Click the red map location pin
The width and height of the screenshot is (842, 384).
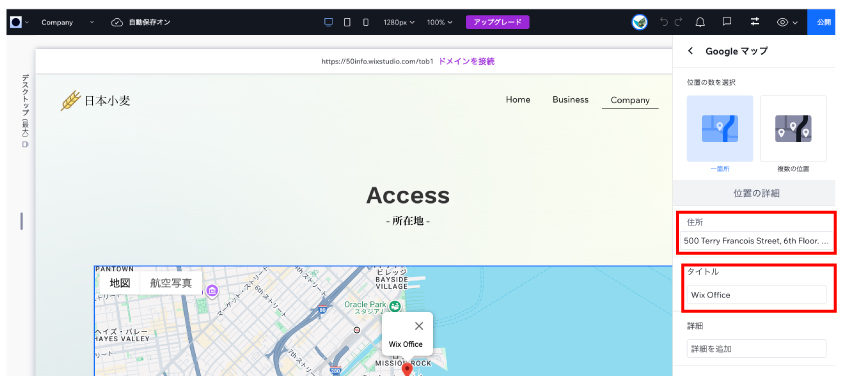(407, 370)
